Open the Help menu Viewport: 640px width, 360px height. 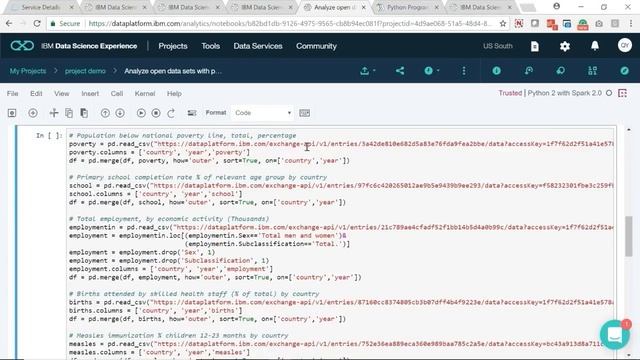[x=174, y=93]
